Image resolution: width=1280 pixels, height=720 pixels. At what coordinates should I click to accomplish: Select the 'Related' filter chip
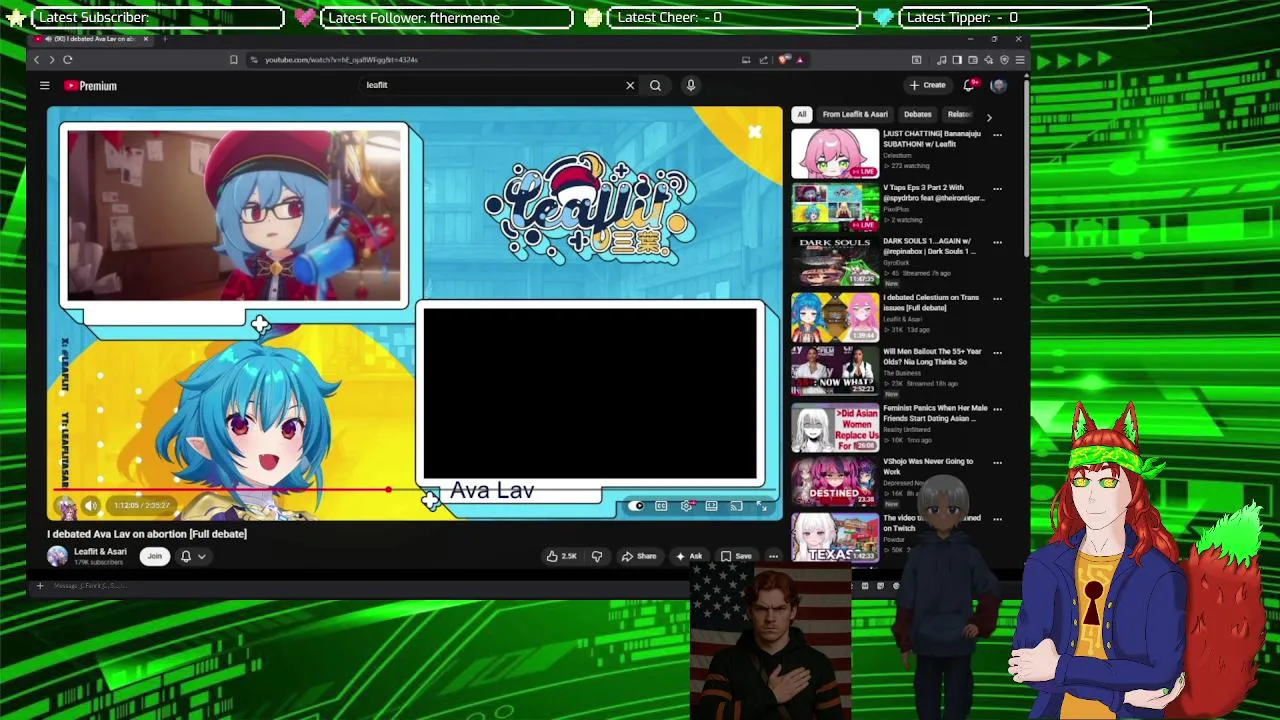click(958, 115)
